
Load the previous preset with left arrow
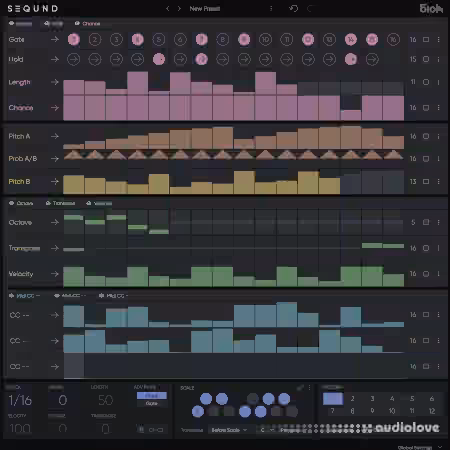click(168, 9)
